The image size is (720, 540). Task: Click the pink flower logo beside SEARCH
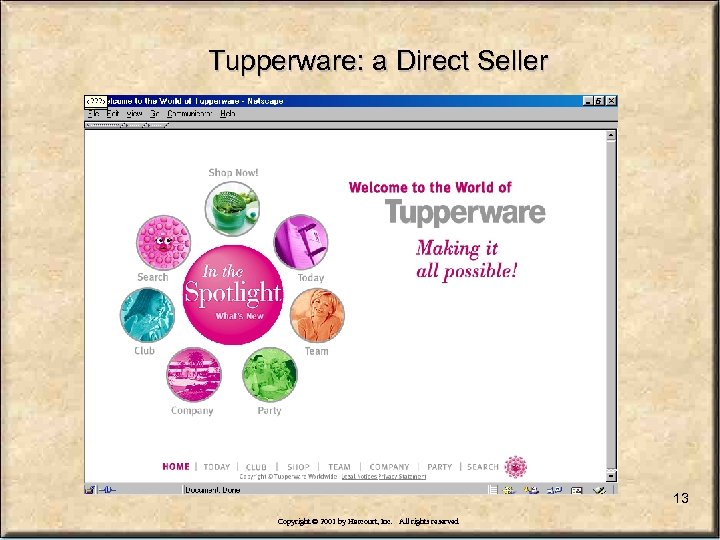pyautogui.click(x=516, y=467)
